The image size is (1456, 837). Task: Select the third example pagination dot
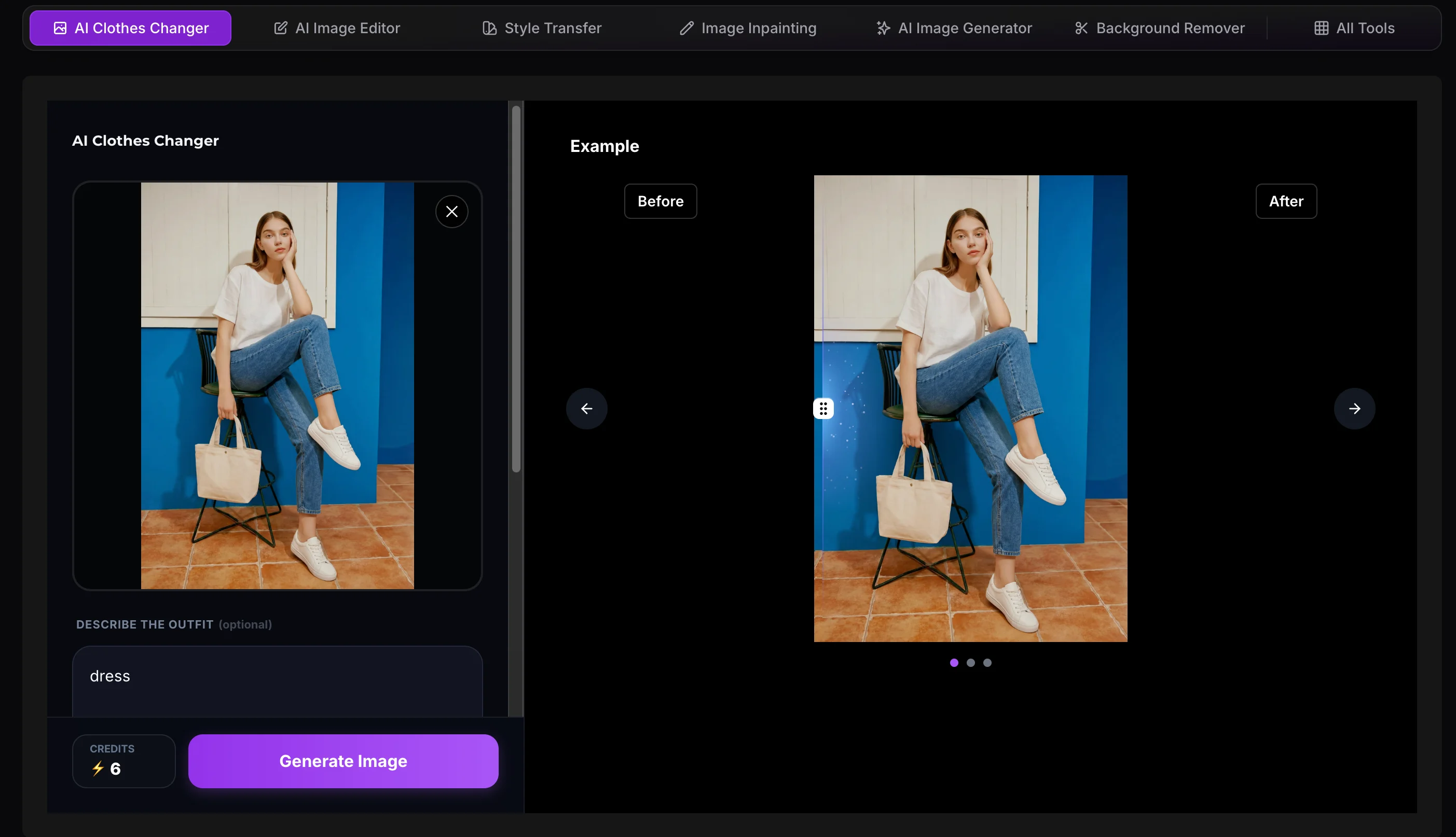pyautogui.click(x=987, y=663)
